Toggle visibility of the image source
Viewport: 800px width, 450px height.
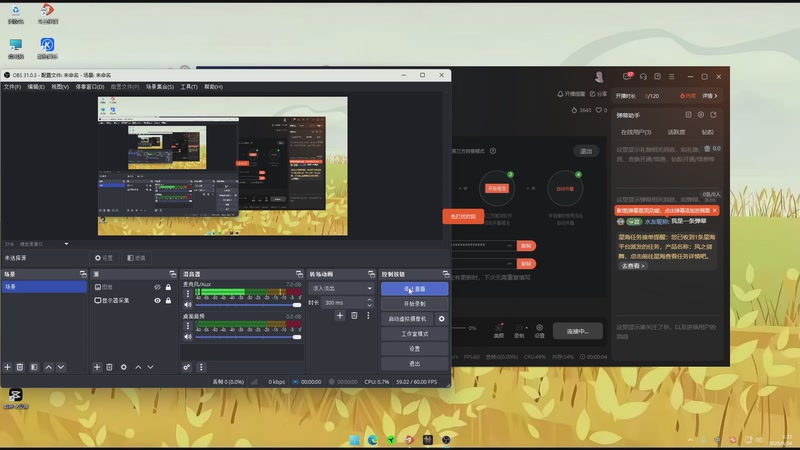tap(157, 287)
